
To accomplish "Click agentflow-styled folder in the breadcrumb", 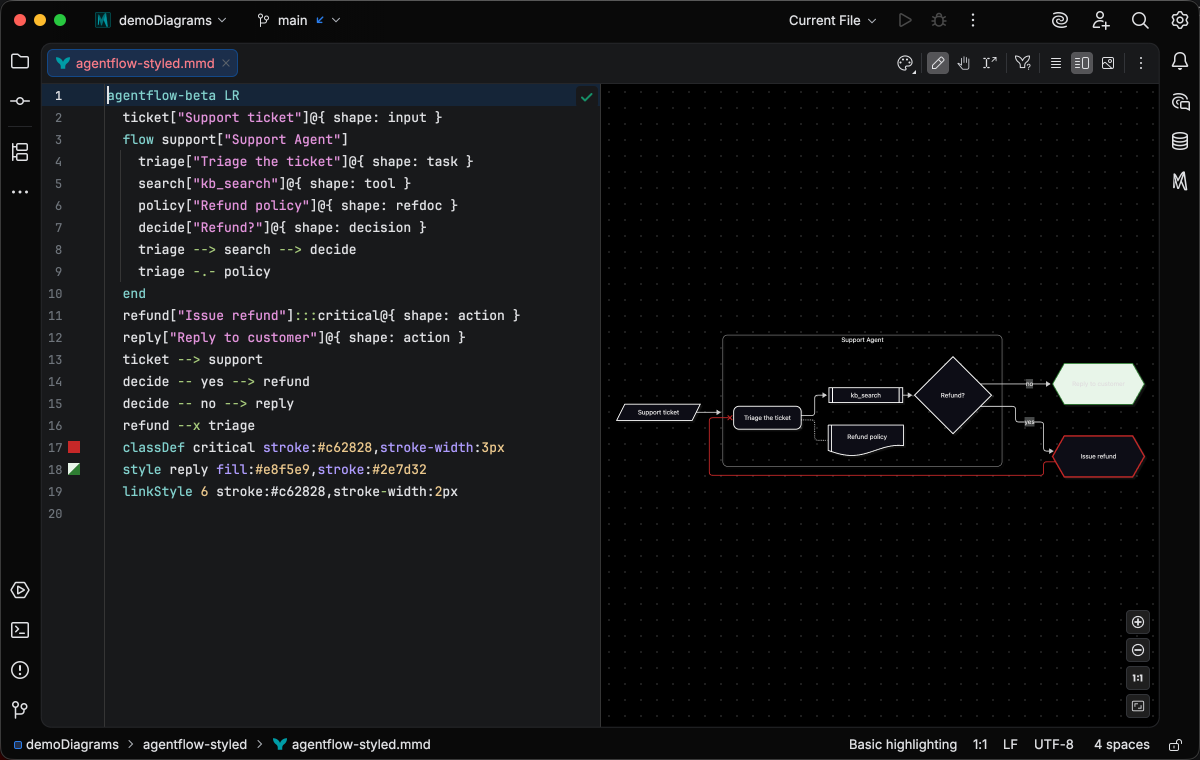I will pyautogui.click(x=195, y=744).
